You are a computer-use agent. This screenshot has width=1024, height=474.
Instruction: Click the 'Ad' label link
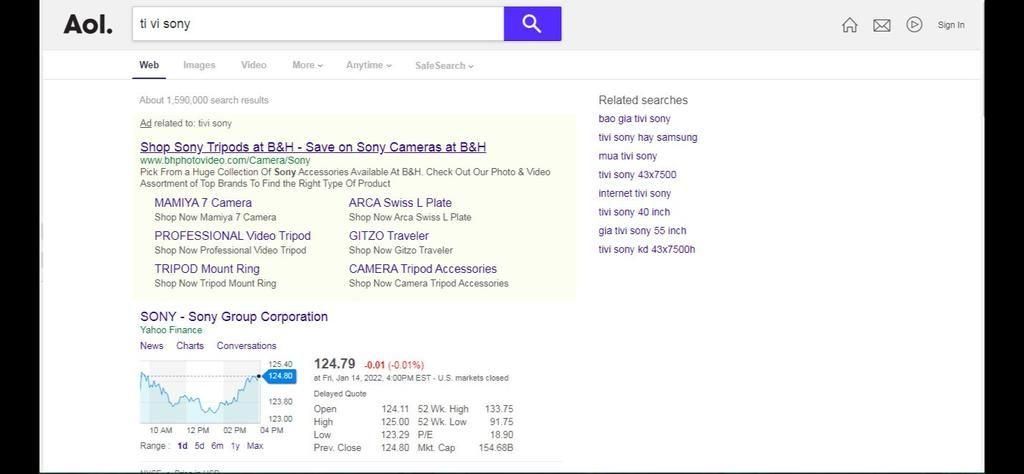click(145, 123)
